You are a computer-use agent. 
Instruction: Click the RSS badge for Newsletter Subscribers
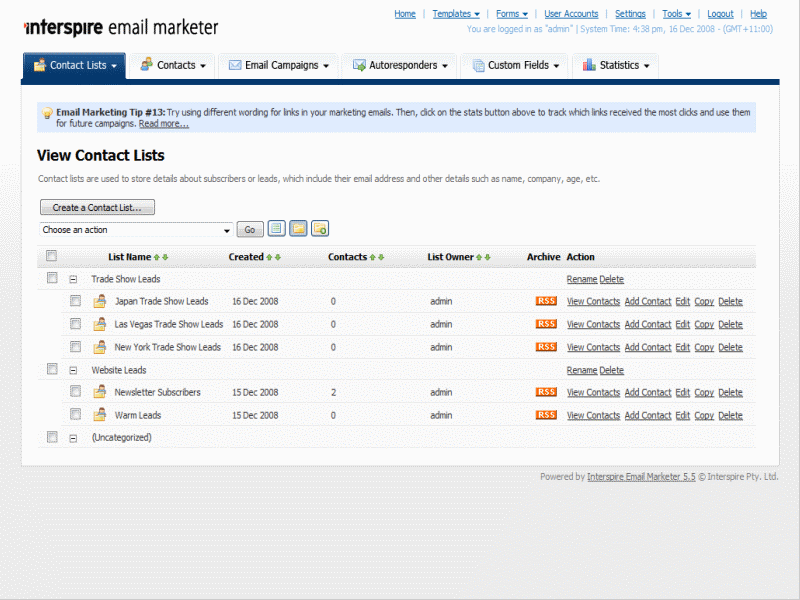tap(546, 392)
